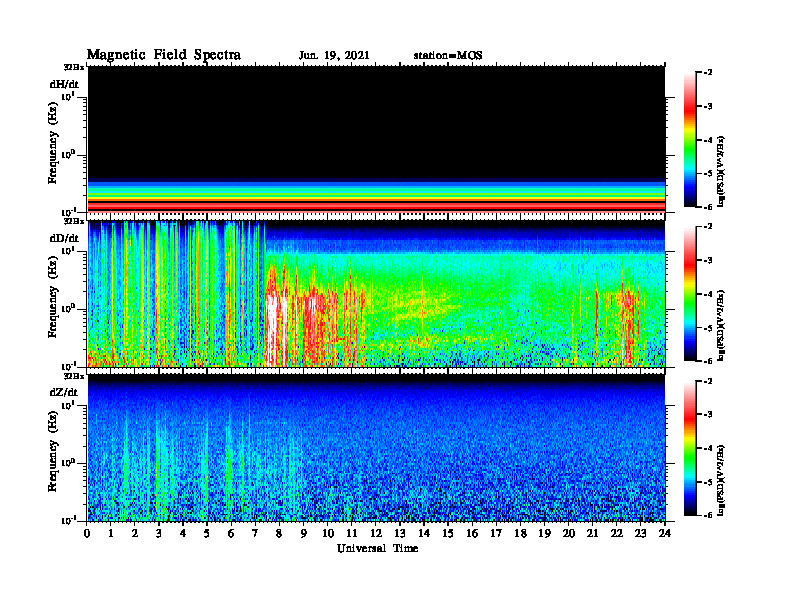This screenshot has width=792, height=612.
Task: Click the dZ/dt panel label
Action: 64,392
